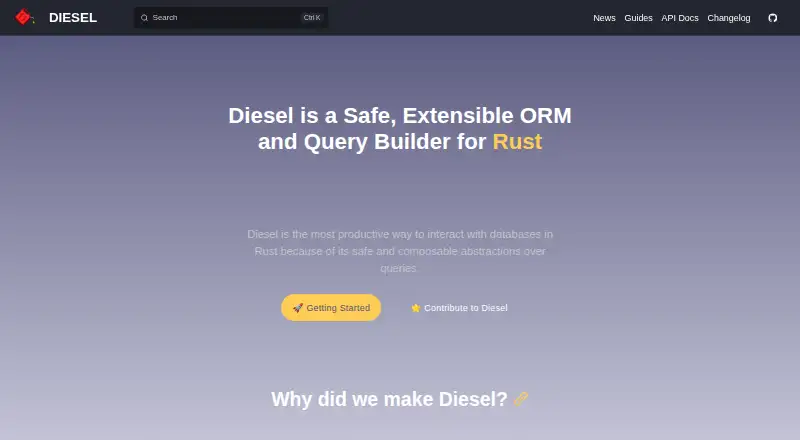
Task: Click the red Diesel logo icon
Action: [24, 17]
